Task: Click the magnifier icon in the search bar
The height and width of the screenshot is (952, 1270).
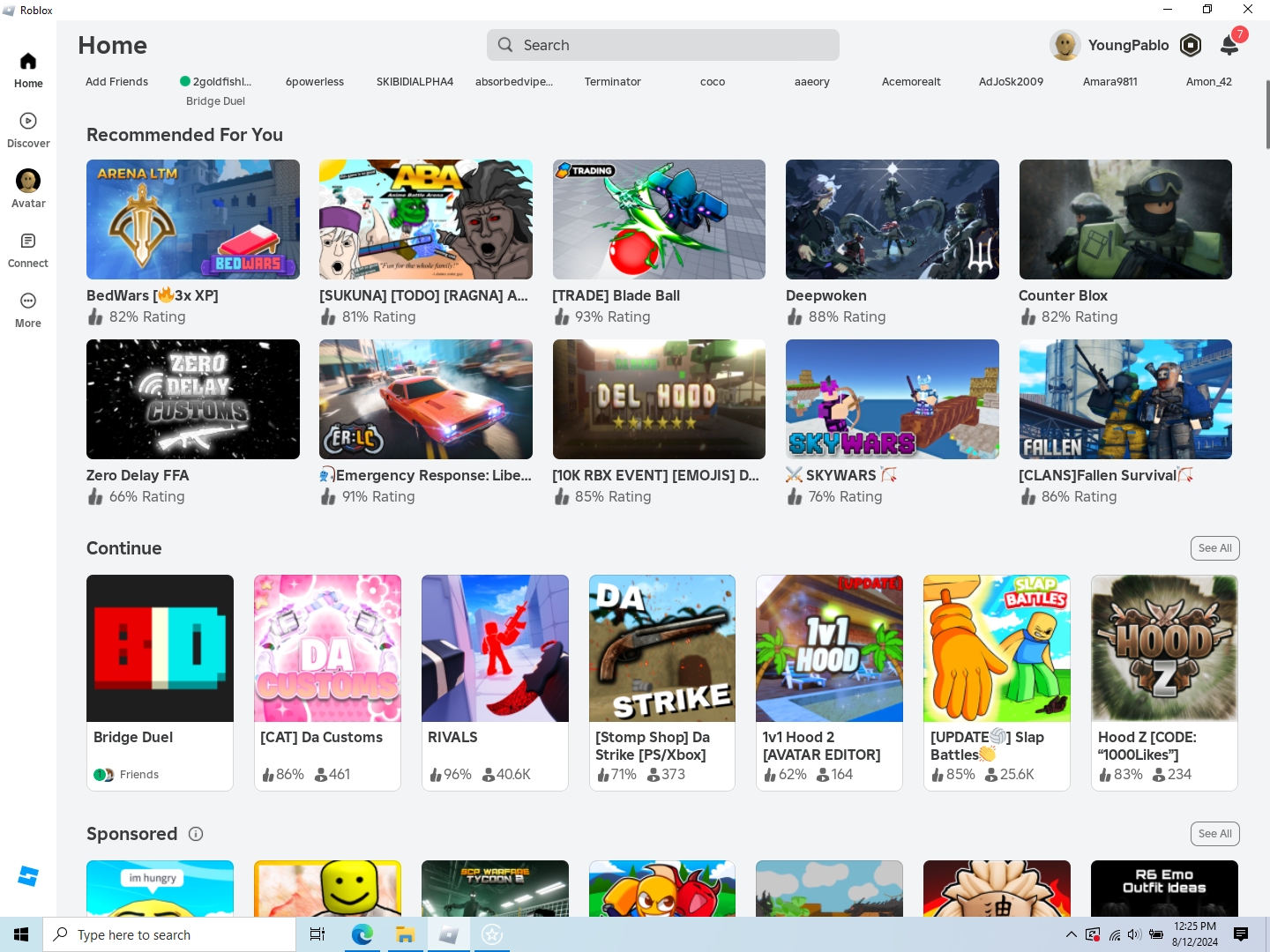Action: (505, 45)
